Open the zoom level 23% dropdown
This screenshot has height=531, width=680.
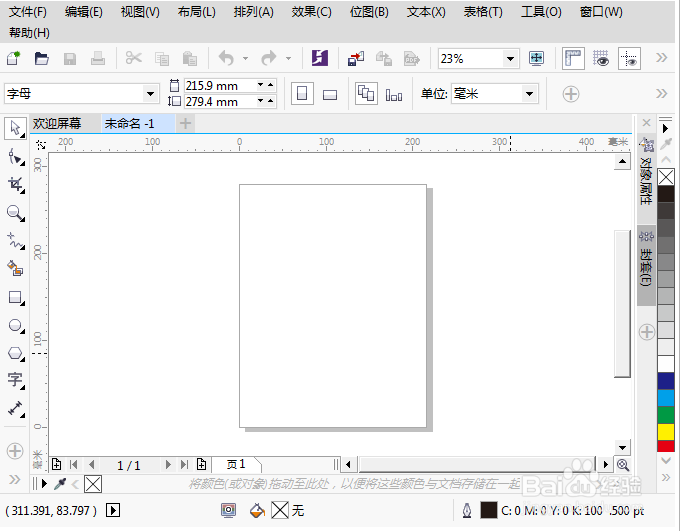tap(510, 58)
